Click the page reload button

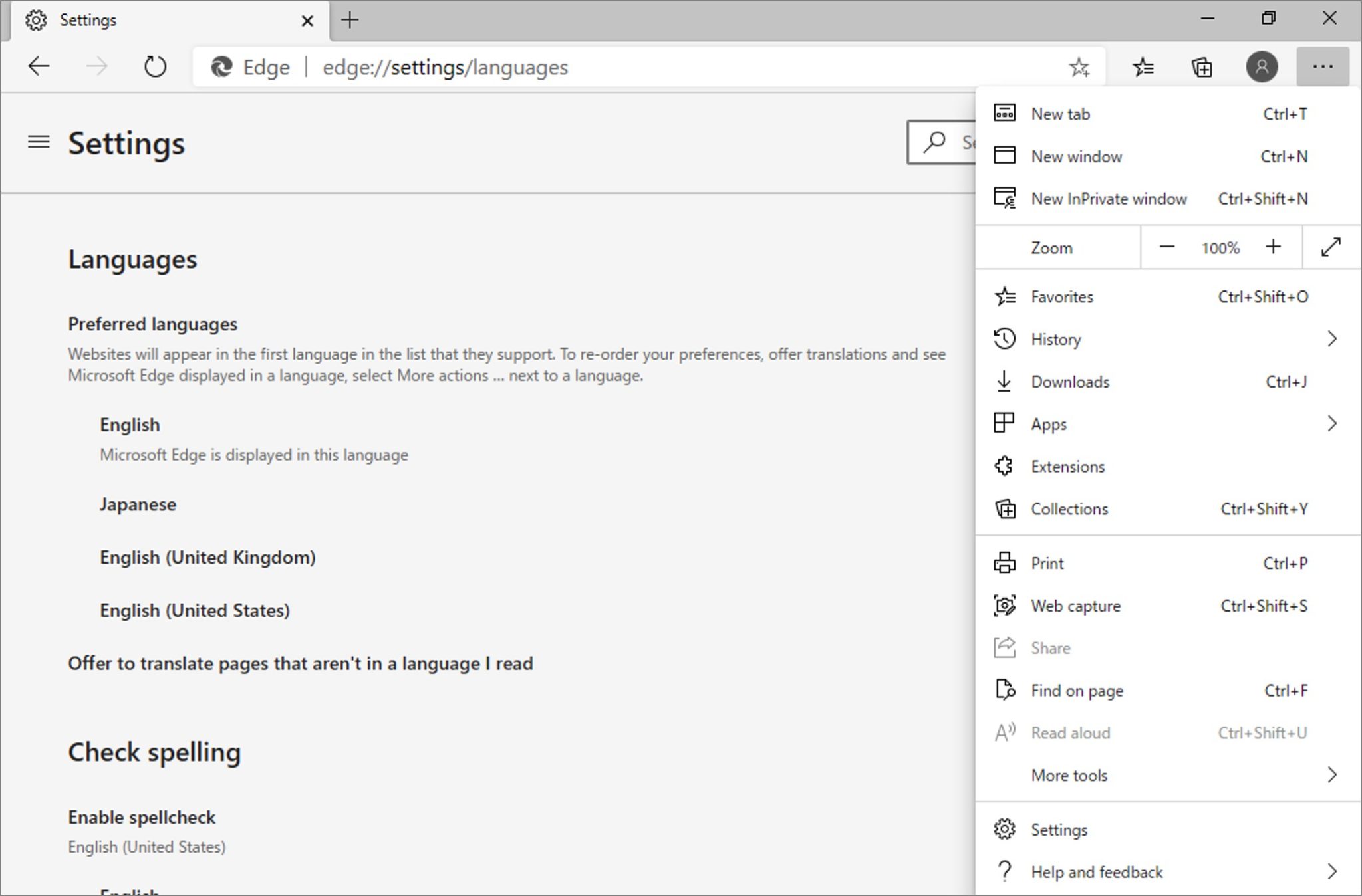pyautogui.click(x=156, y=66)
